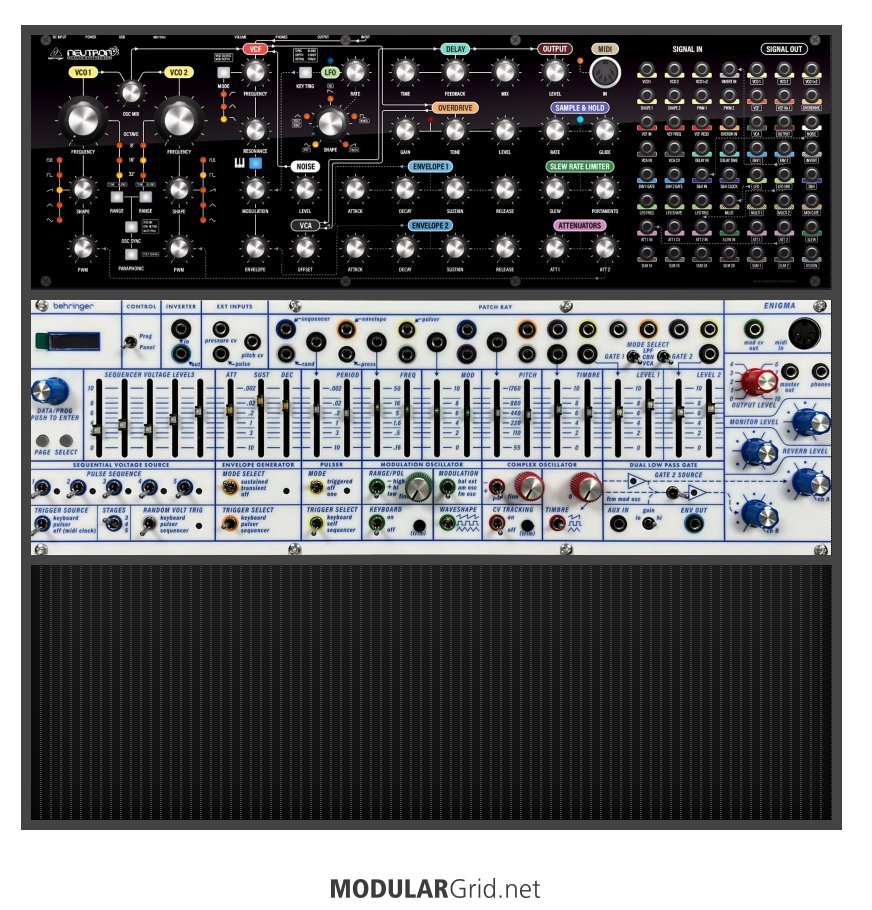Click the envelope ATT slider

(230, 417)
